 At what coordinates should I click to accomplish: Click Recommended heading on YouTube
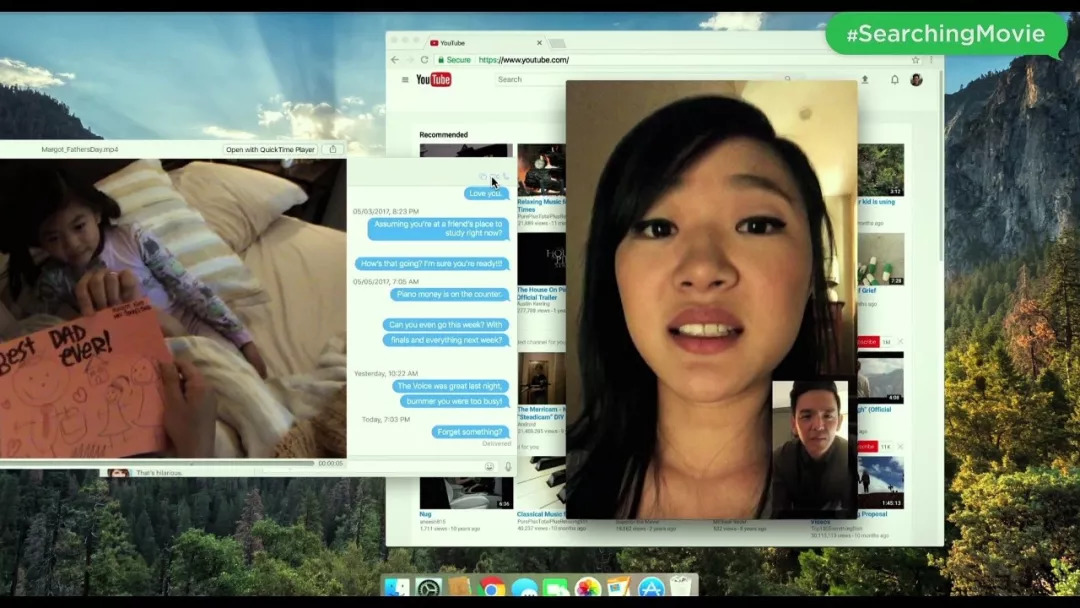coord(444,135)
